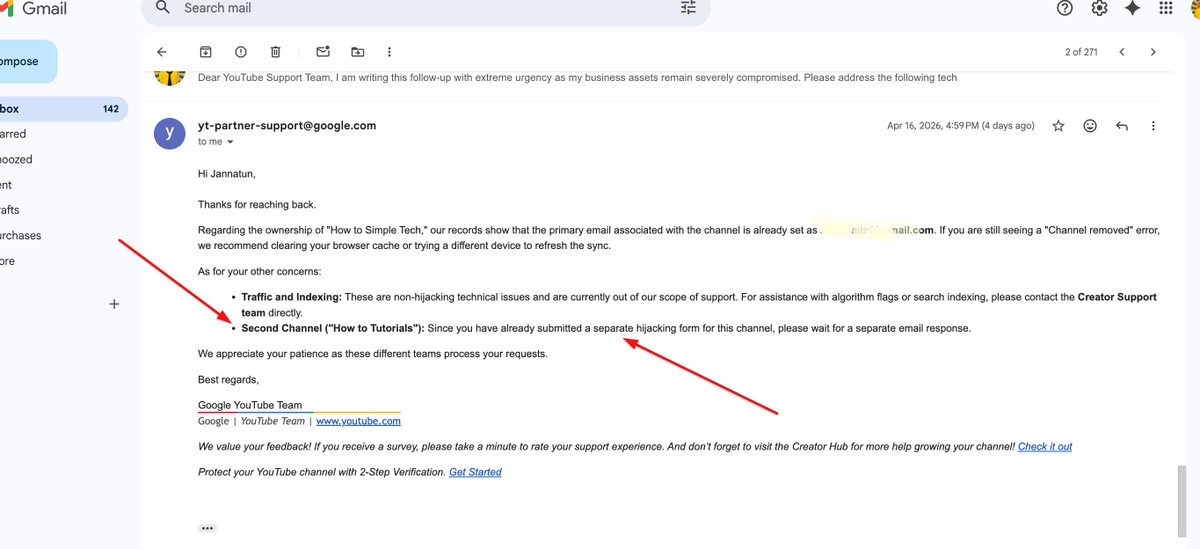Open the Purchases category
The width and height of the screenshot is (1200, 549).
coord(21,236)
